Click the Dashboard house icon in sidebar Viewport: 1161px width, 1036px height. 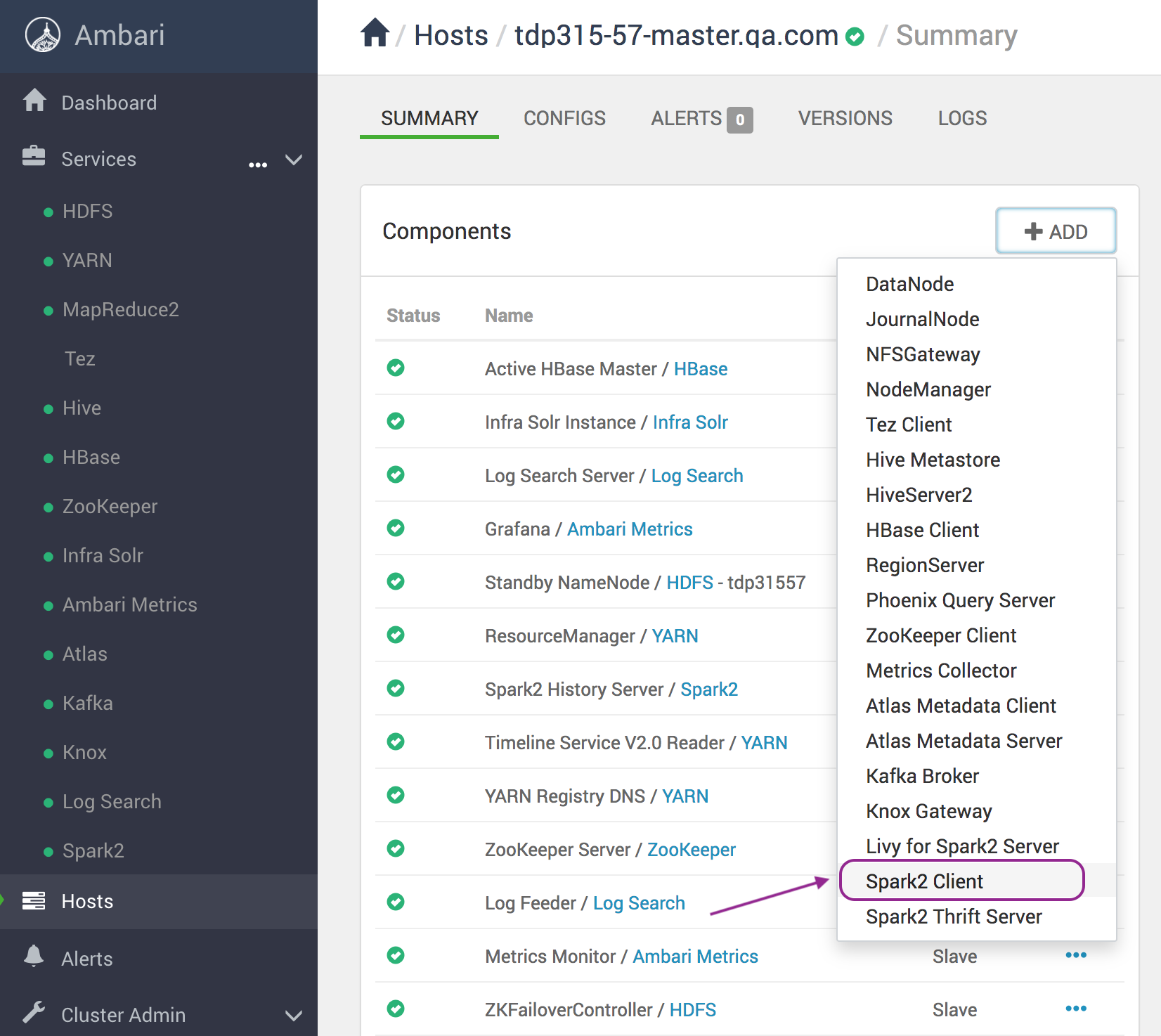pyautogui.click(x=34, y=101)
